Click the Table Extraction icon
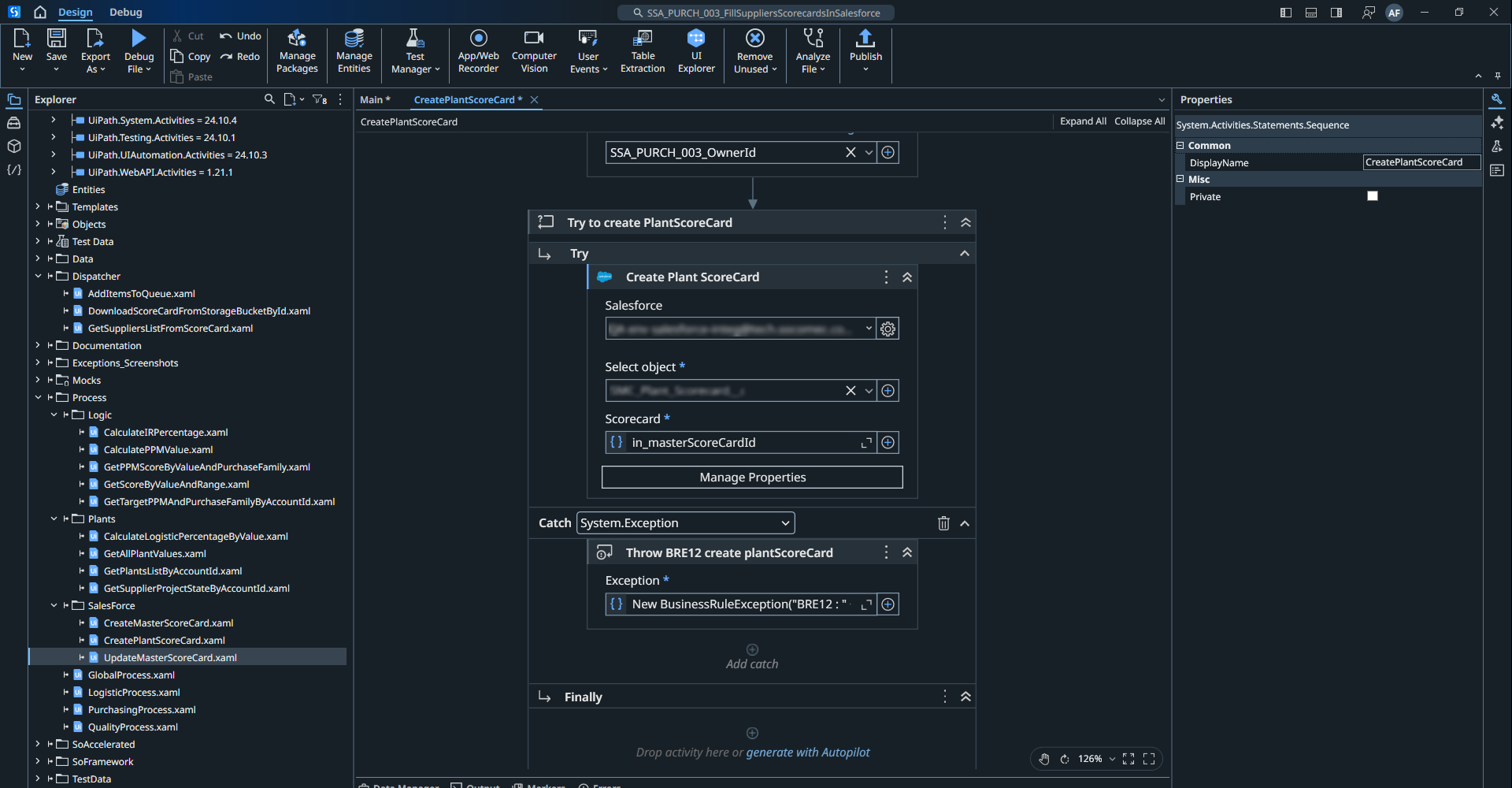 tap(643, 38)
